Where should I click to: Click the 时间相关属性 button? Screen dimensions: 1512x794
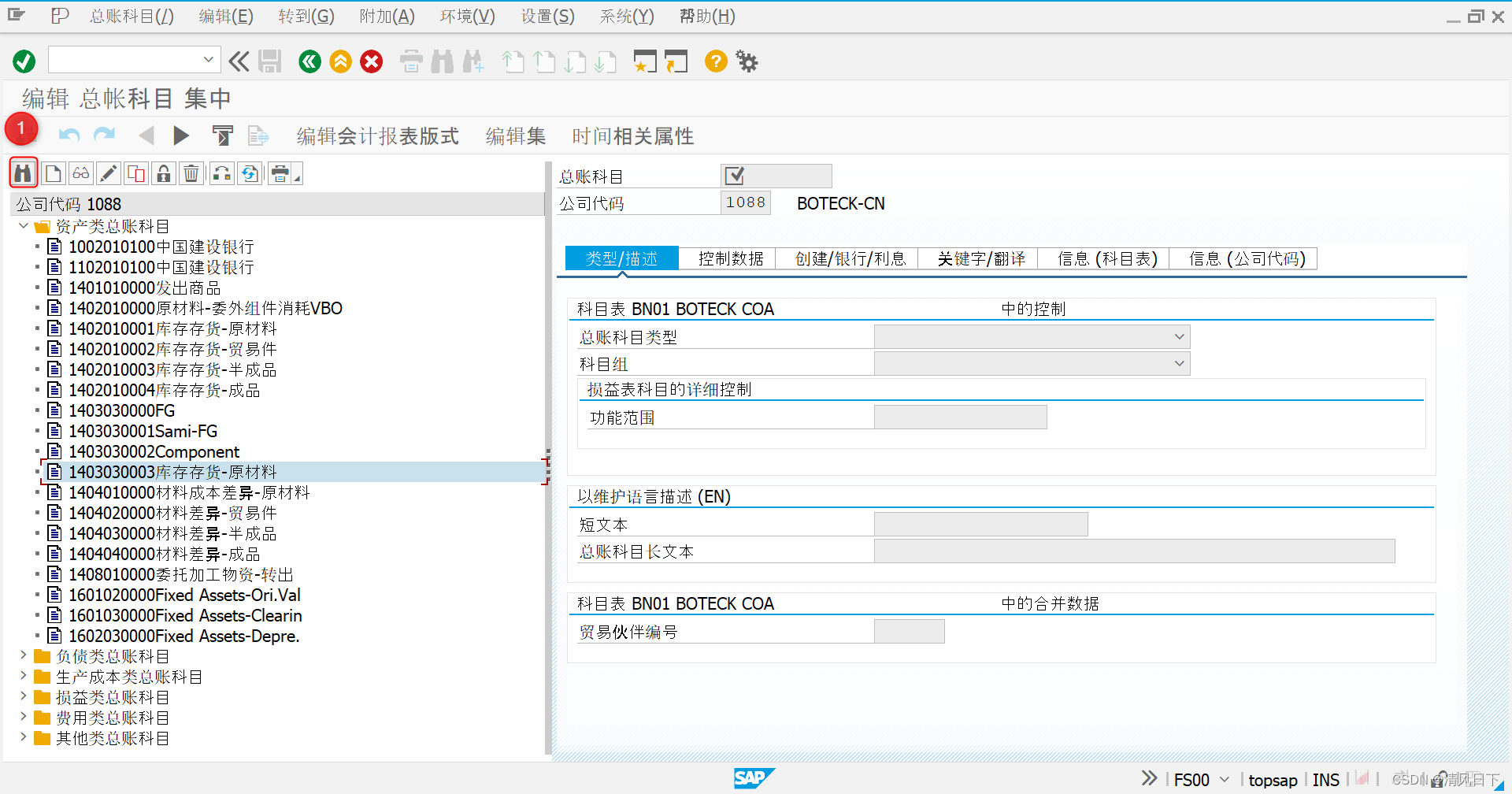(632, 136)
